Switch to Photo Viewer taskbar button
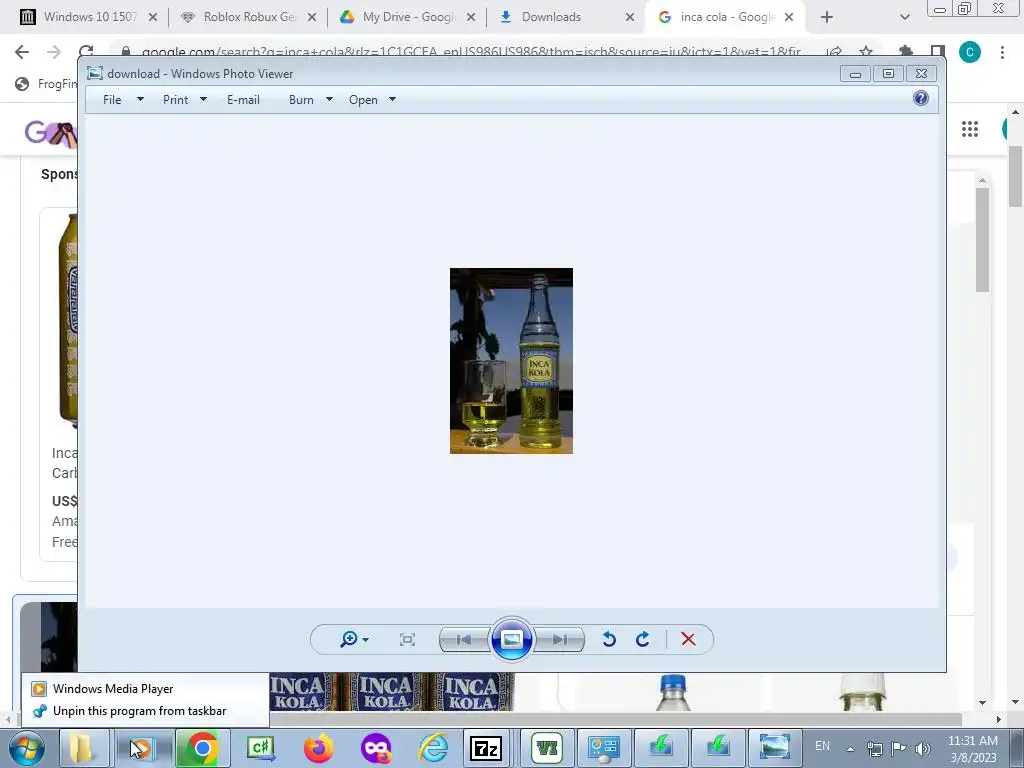 tap(774, 748)
